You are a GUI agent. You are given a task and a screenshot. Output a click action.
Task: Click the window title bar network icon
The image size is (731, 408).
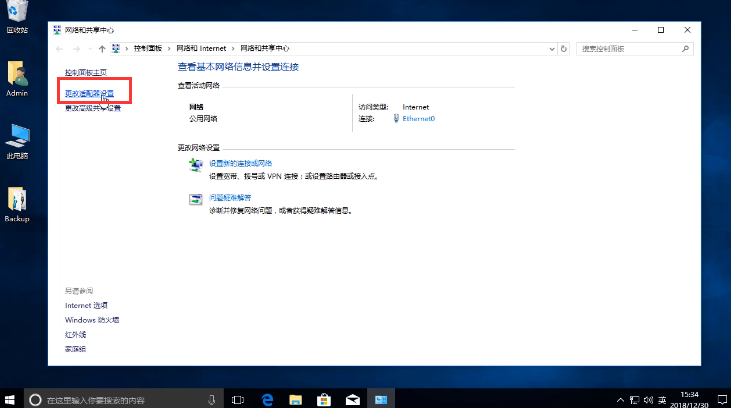point(57,30)
